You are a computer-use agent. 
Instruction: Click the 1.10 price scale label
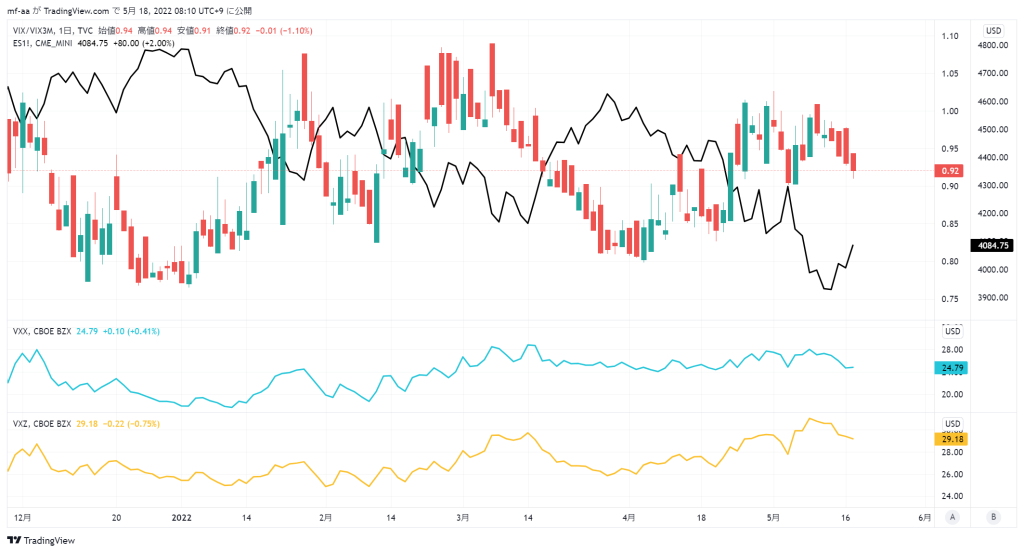pyautogui.click(x=950, y=36)
